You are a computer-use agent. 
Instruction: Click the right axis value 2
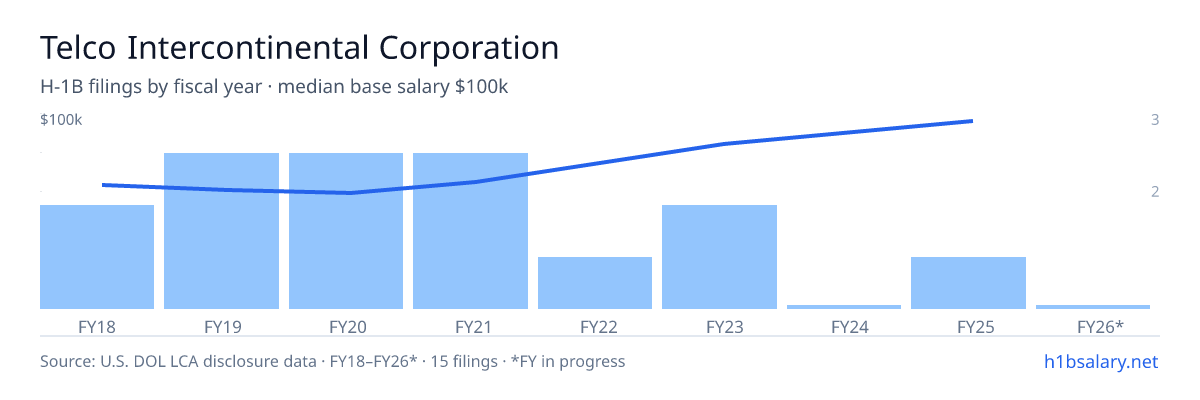tap(1155, 191)
